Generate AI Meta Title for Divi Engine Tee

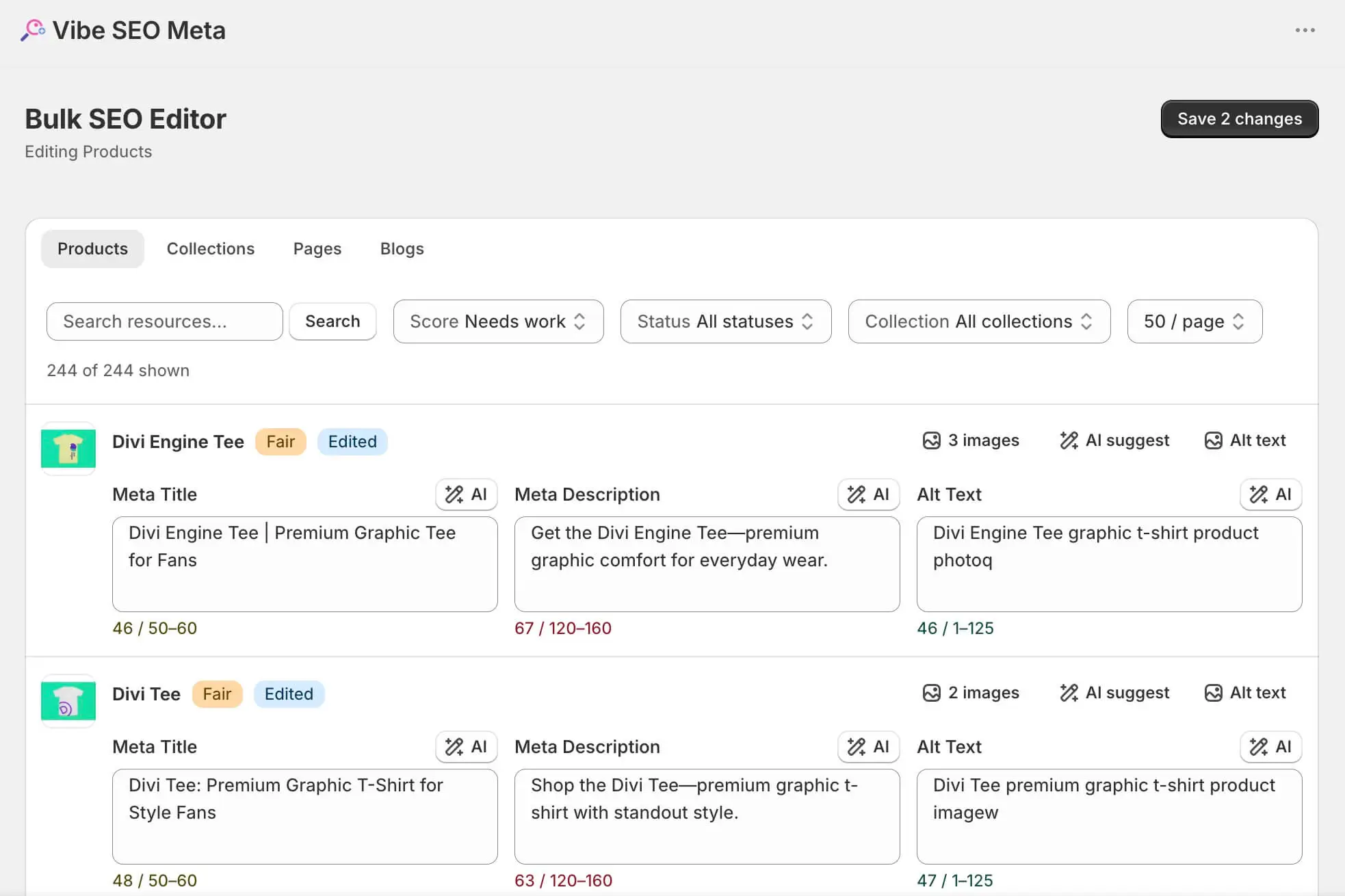tap(466, 494)
